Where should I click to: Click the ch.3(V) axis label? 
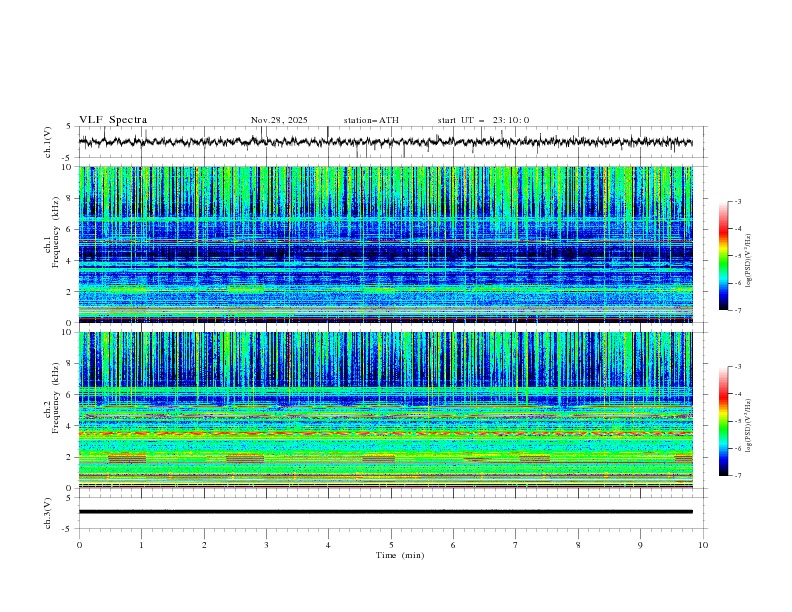48,512
